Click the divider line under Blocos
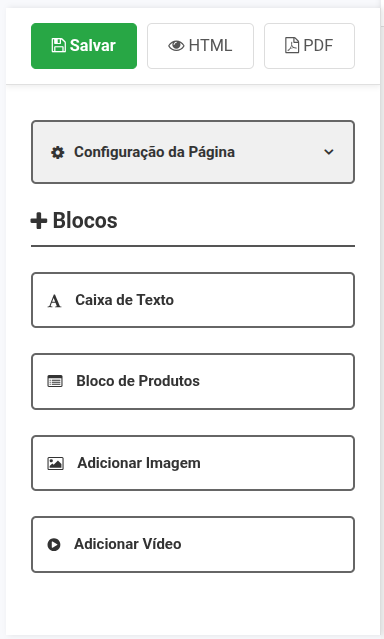 click(x=193, y=246)
